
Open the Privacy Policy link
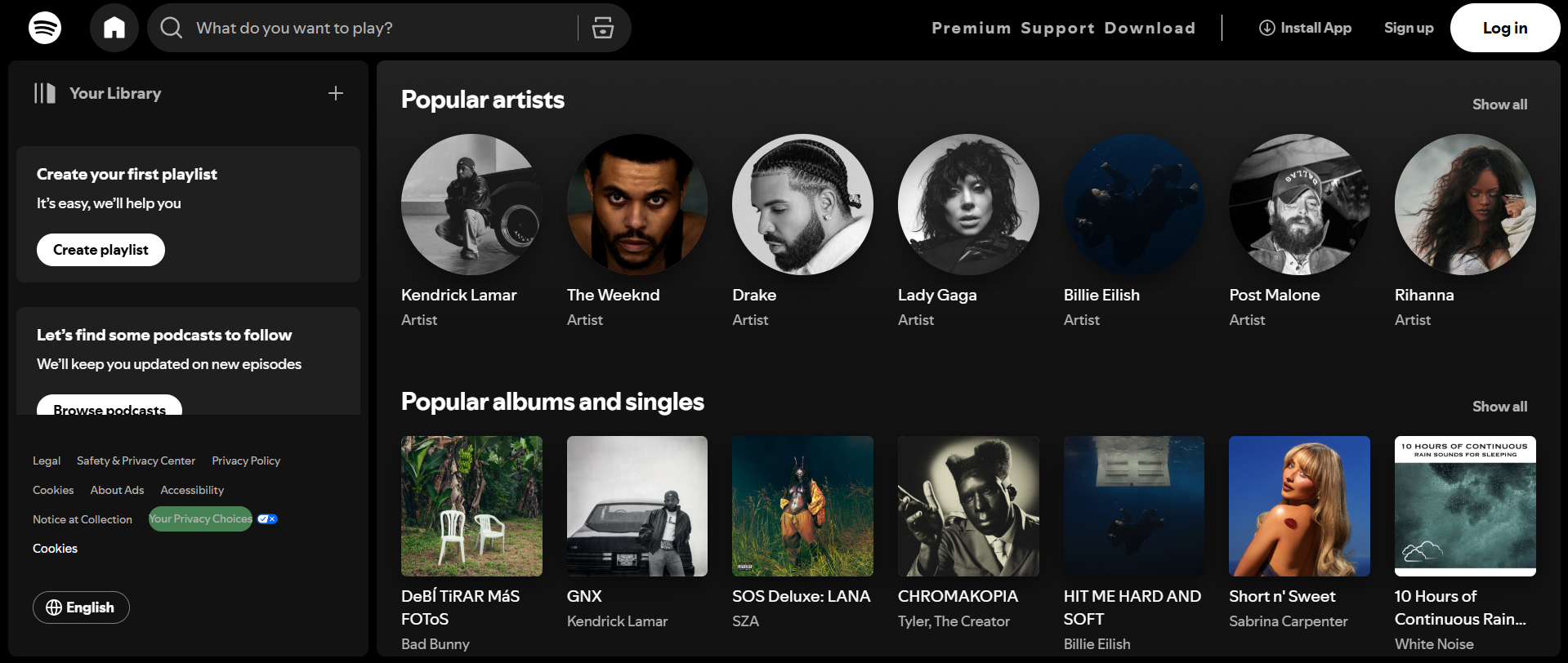click(246, 461)
